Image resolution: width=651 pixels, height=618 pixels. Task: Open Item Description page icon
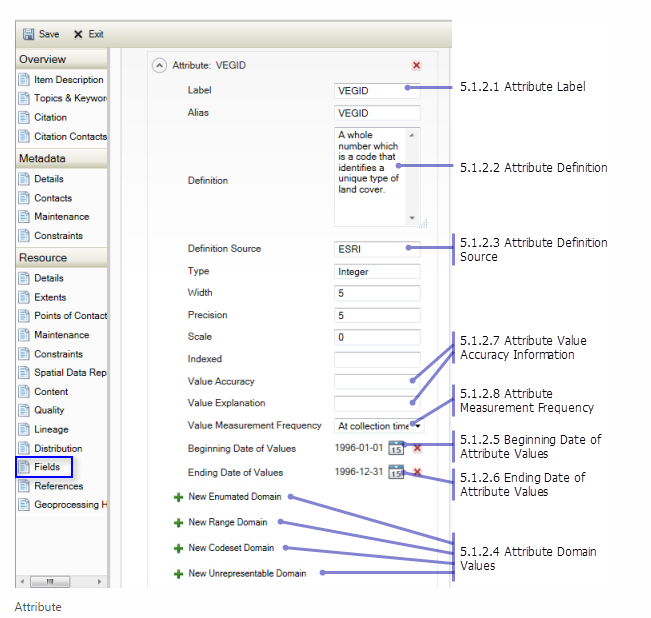pos(24,79)
